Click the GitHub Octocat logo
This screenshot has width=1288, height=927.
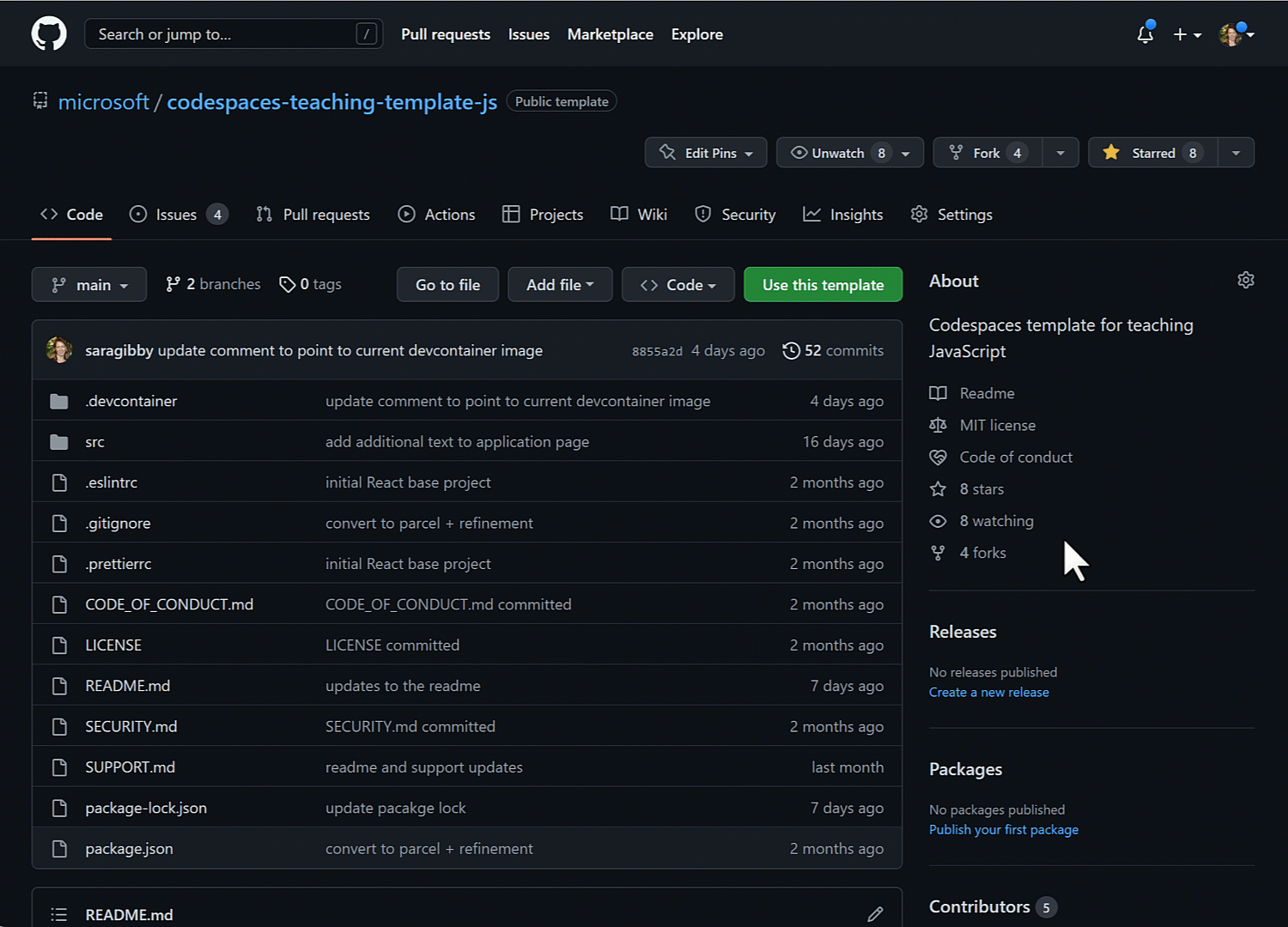tap(49, 34)
